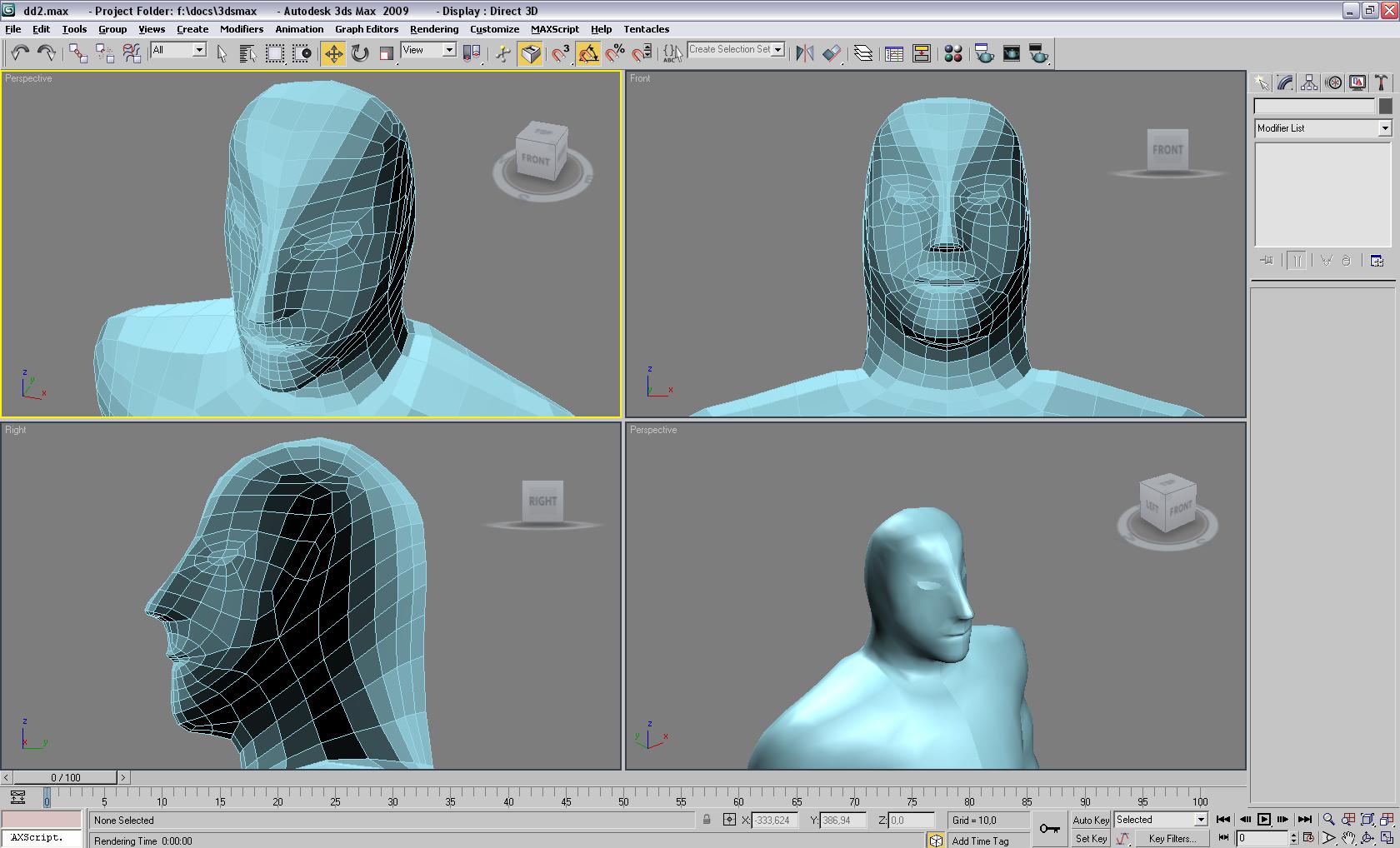Activate the Select and Rotate tool

(360, 54)
